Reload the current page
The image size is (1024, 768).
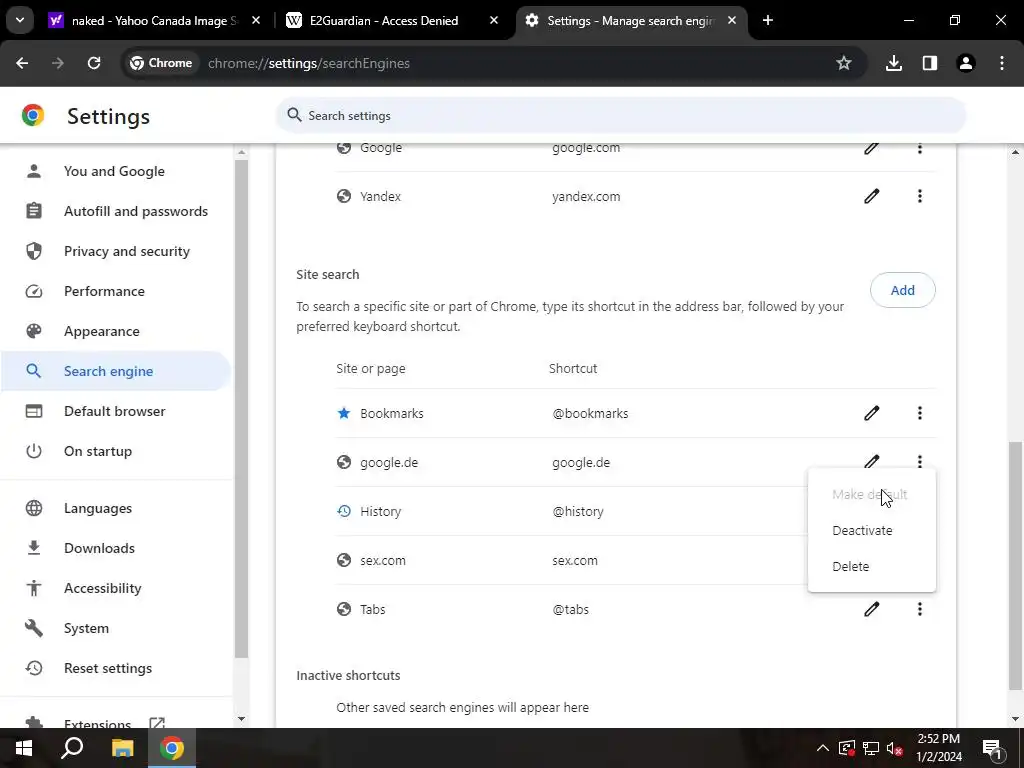click(x=94, y=63)
